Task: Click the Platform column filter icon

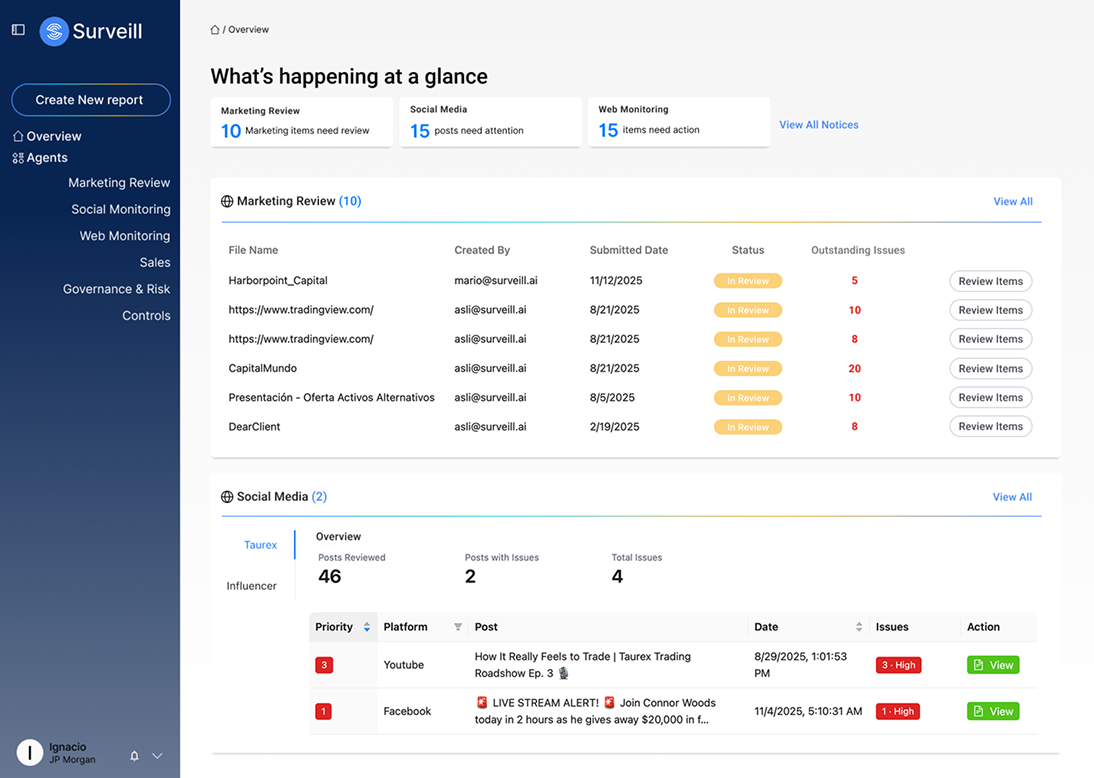Action: point(458,627)
